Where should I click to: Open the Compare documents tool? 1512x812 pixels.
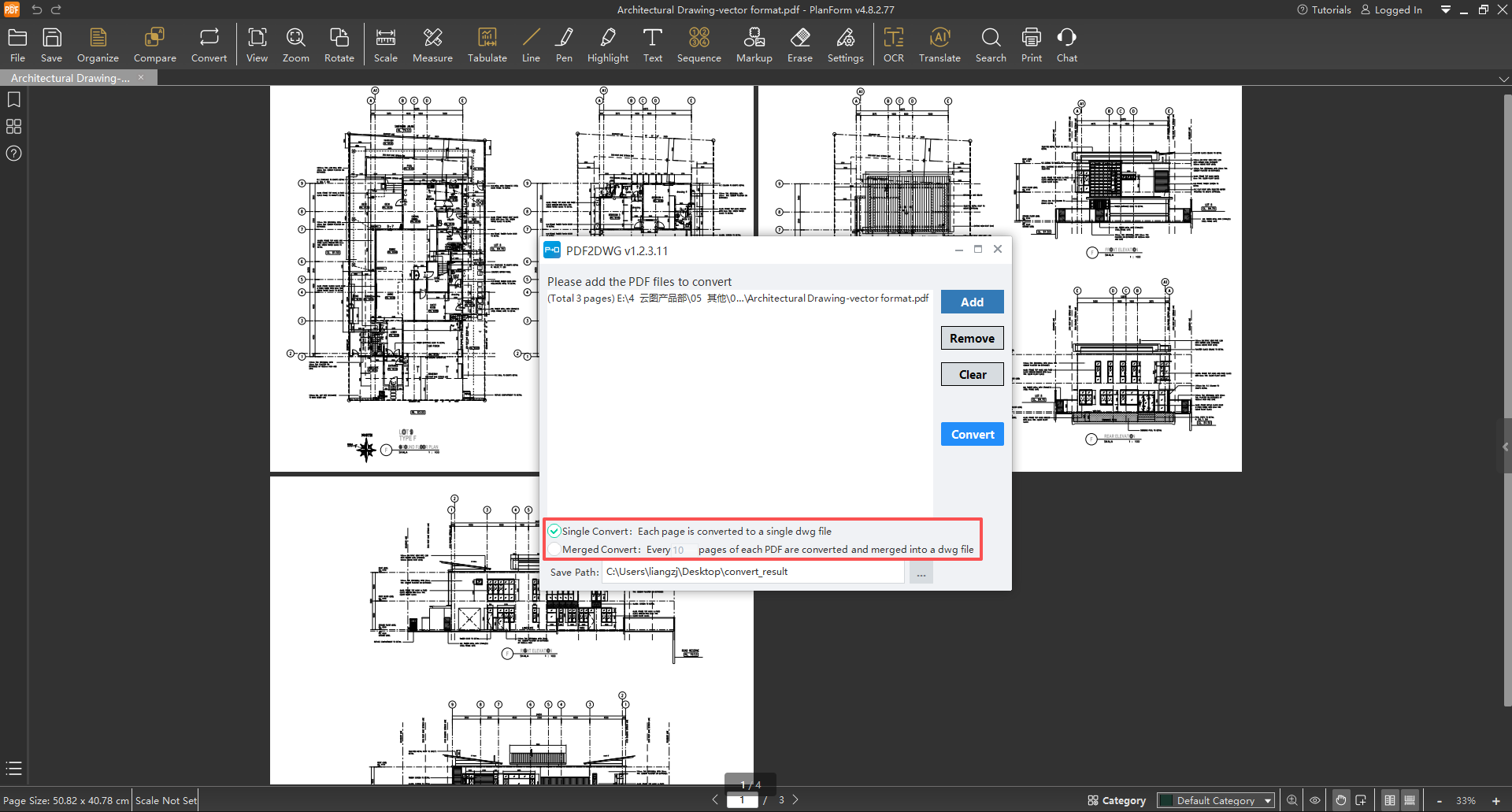pyautogui.click(x=155, y=45)
